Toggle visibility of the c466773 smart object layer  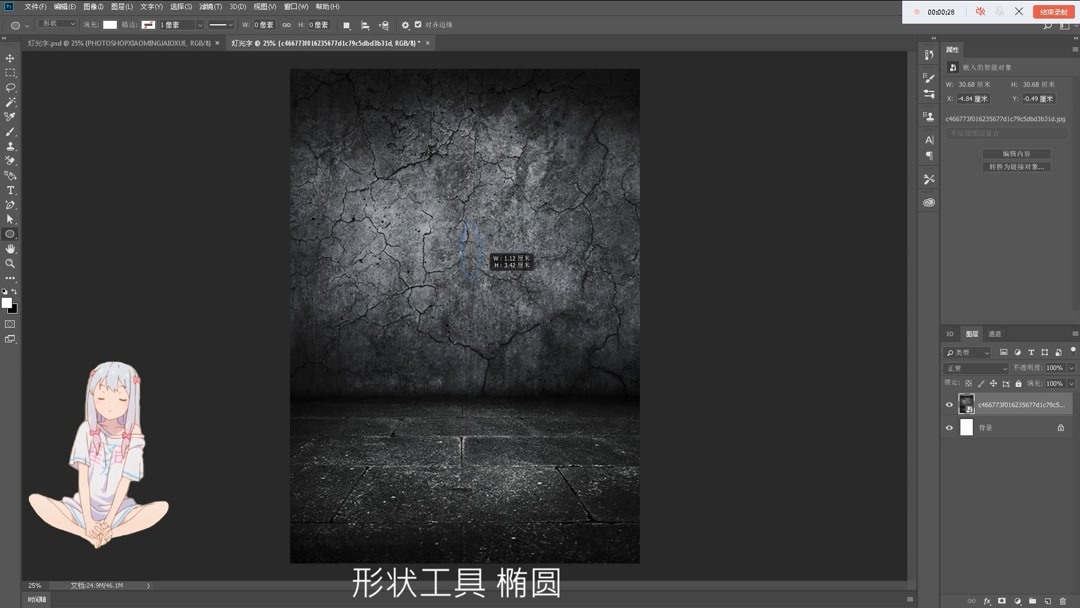pos(949,403)
